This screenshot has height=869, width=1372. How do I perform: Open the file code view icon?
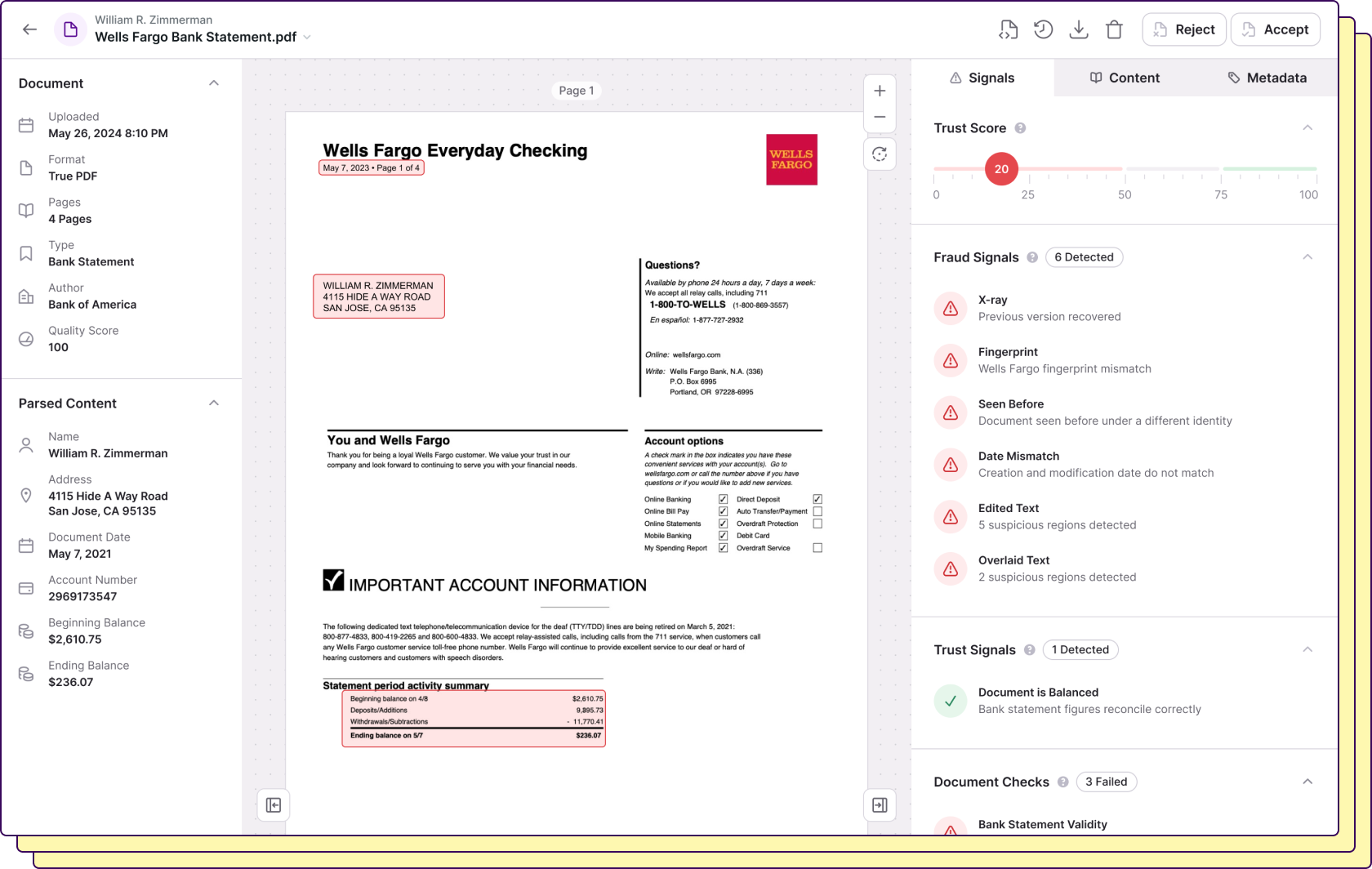pos(1009,29)
